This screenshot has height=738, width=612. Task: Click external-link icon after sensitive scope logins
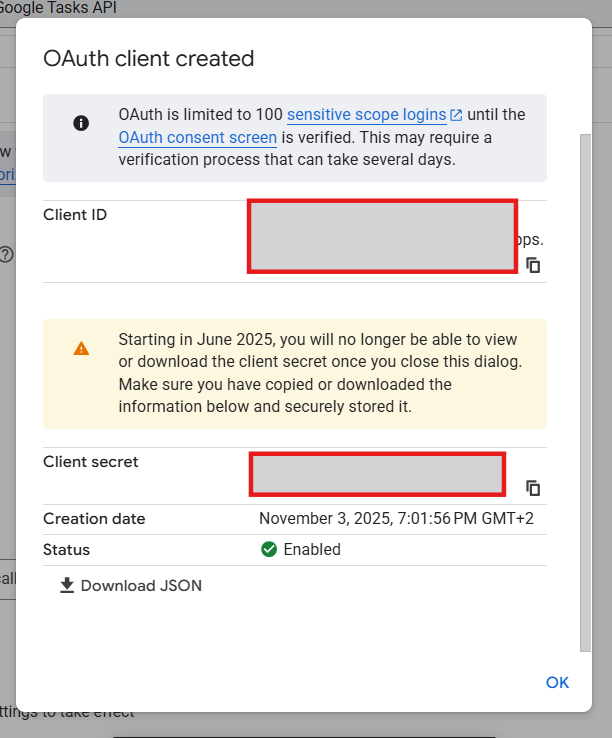(457, 115)
